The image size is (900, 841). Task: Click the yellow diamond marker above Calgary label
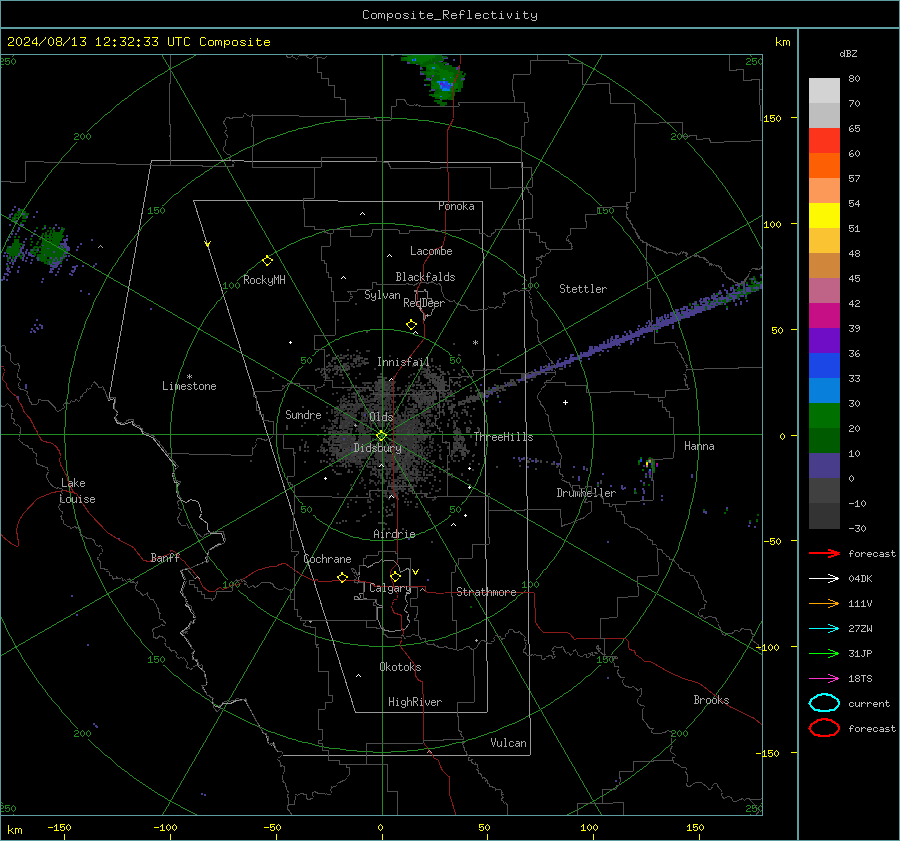coord(395,576)
